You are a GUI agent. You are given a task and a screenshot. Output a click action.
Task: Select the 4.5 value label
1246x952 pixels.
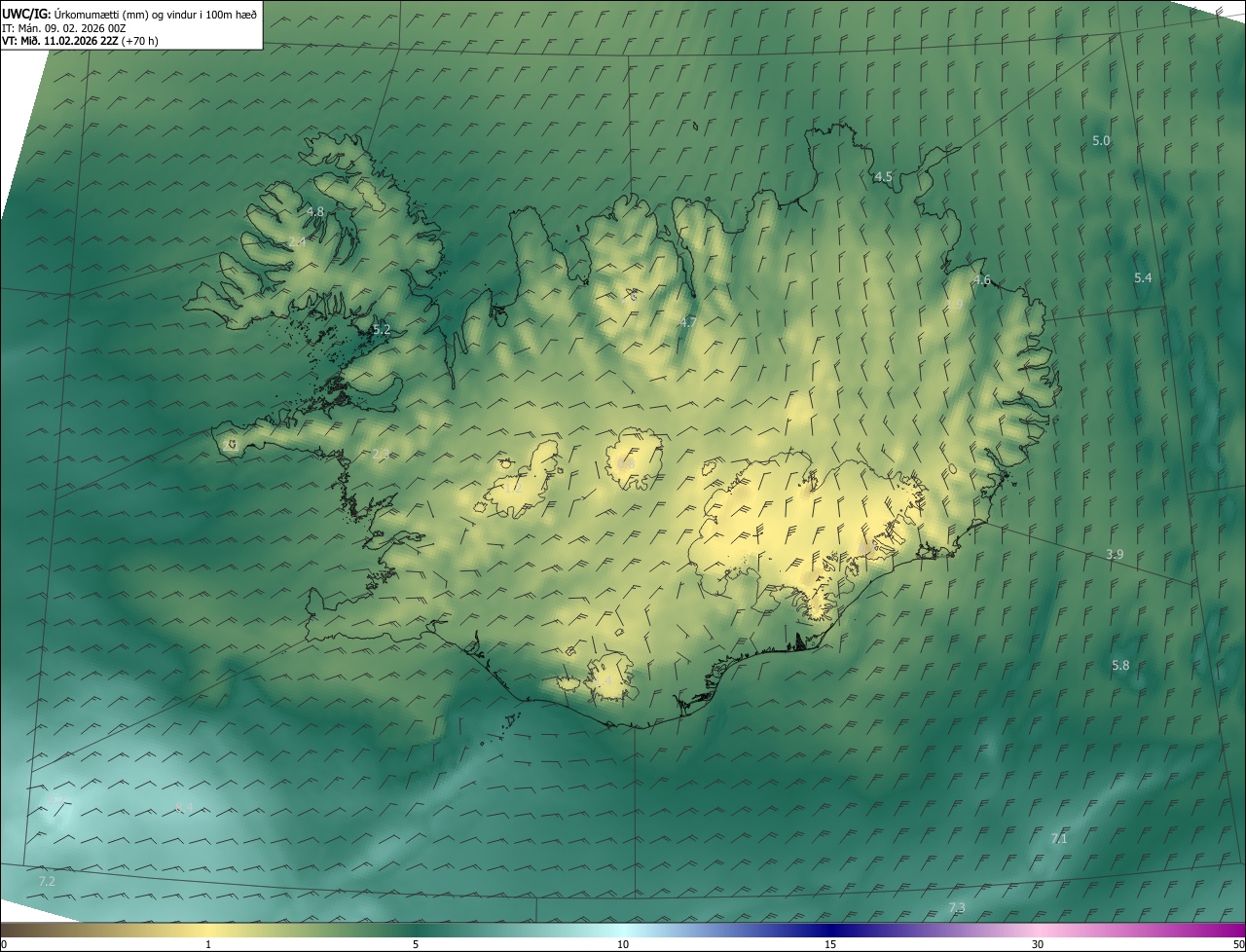pyautogui.click(x=883, y=176)
